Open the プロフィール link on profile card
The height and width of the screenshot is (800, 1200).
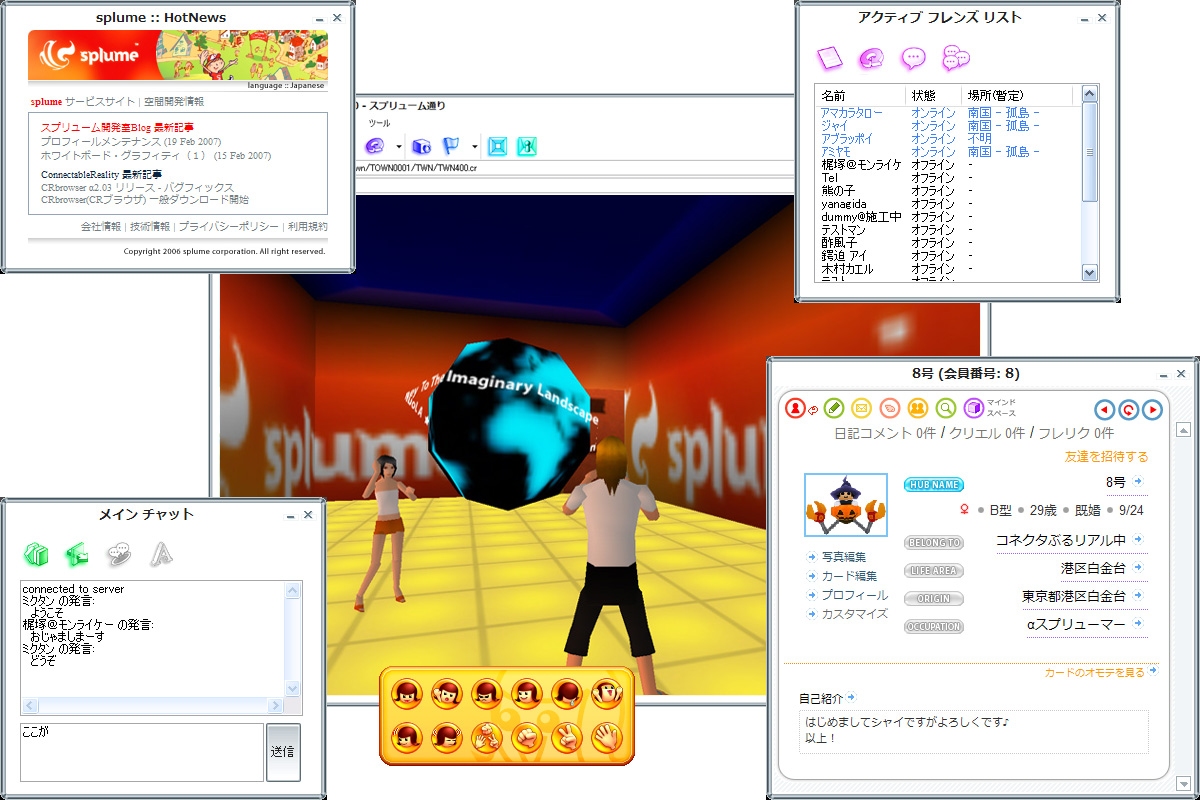pos(854,595)
